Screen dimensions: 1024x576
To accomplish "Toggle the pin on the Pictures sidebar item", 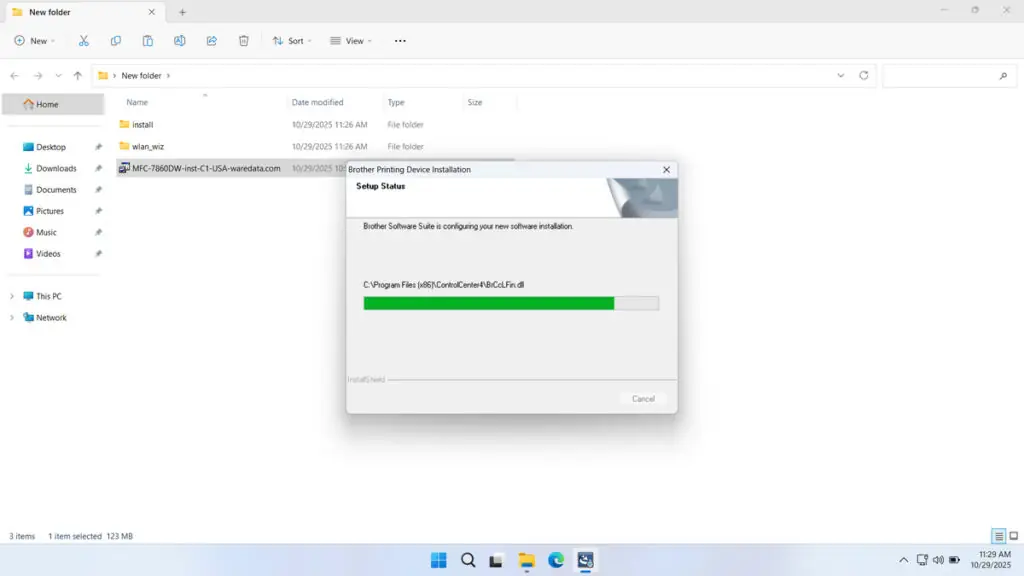I will point(97,210).
